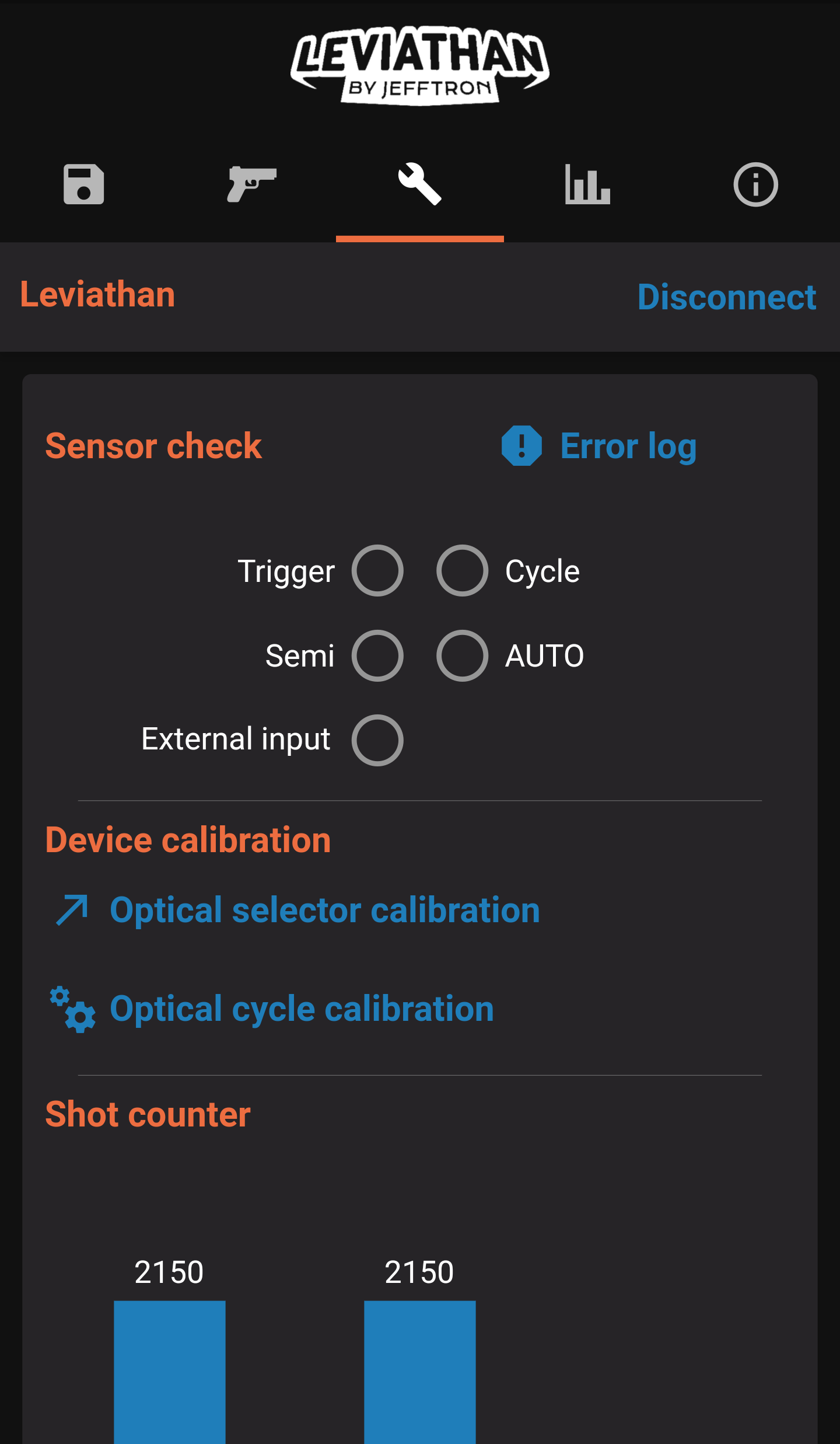Open the gun settings tab (pistol icon)
The width and height of the screenshot is (840, 1444).
tap(251, 184)
